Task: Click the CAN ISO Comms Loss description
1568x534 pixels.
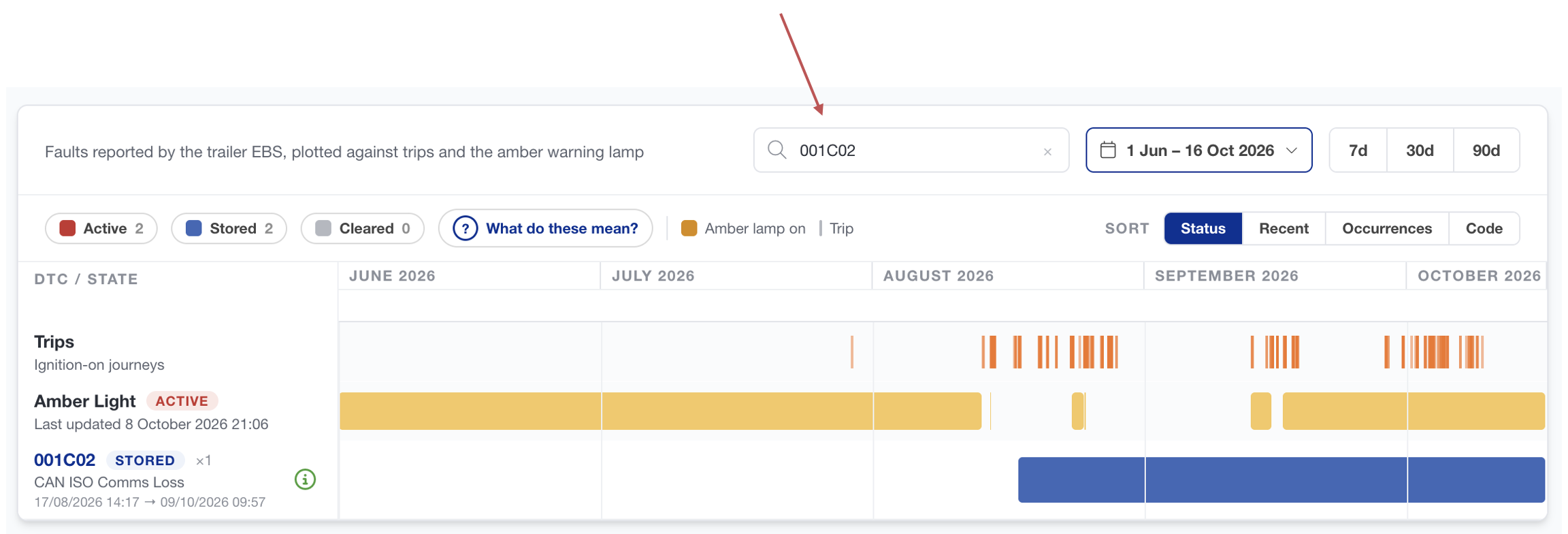Action: [109, 482]
